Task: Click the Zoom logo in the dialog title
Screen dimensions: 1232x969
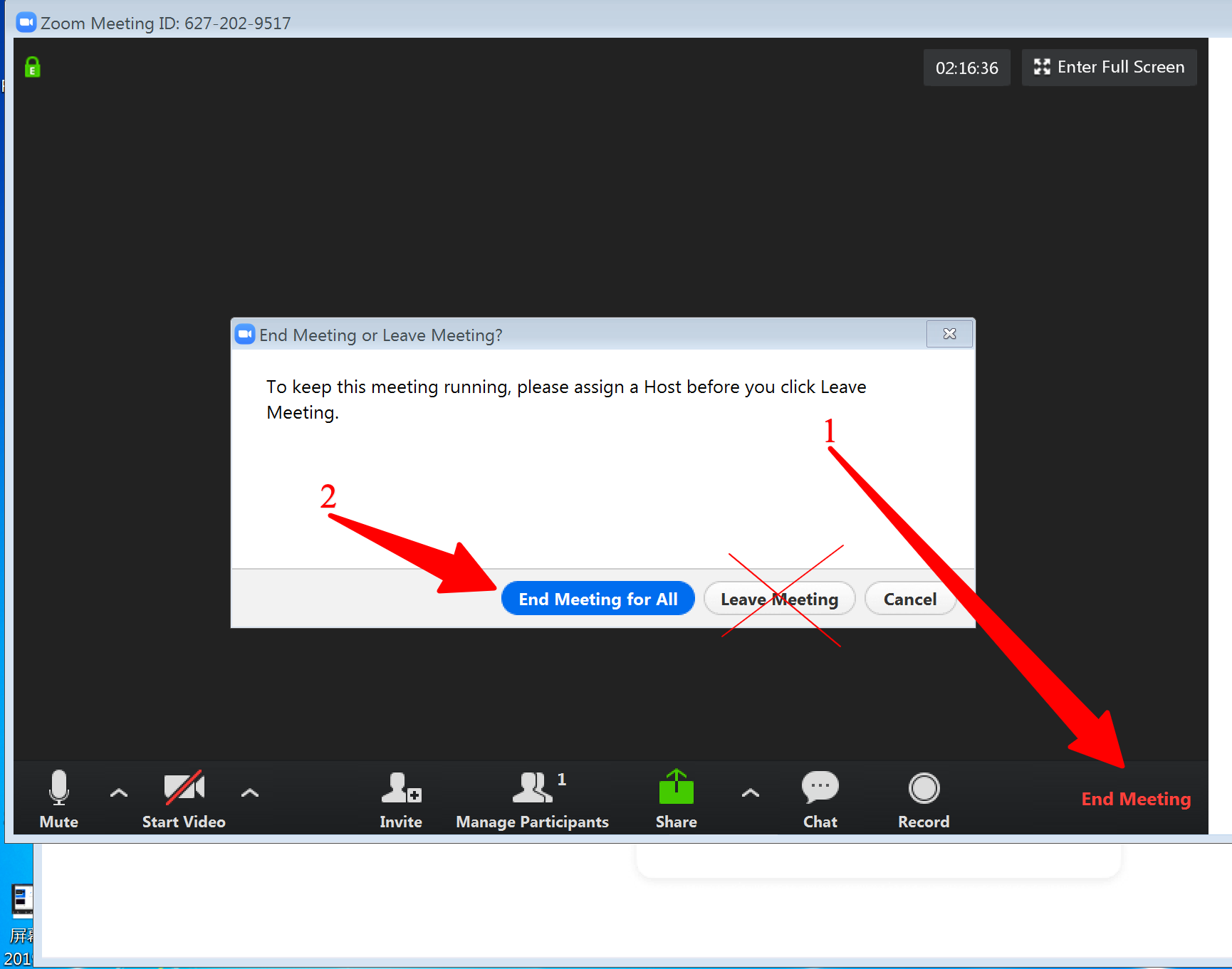Action: point(245,334)
